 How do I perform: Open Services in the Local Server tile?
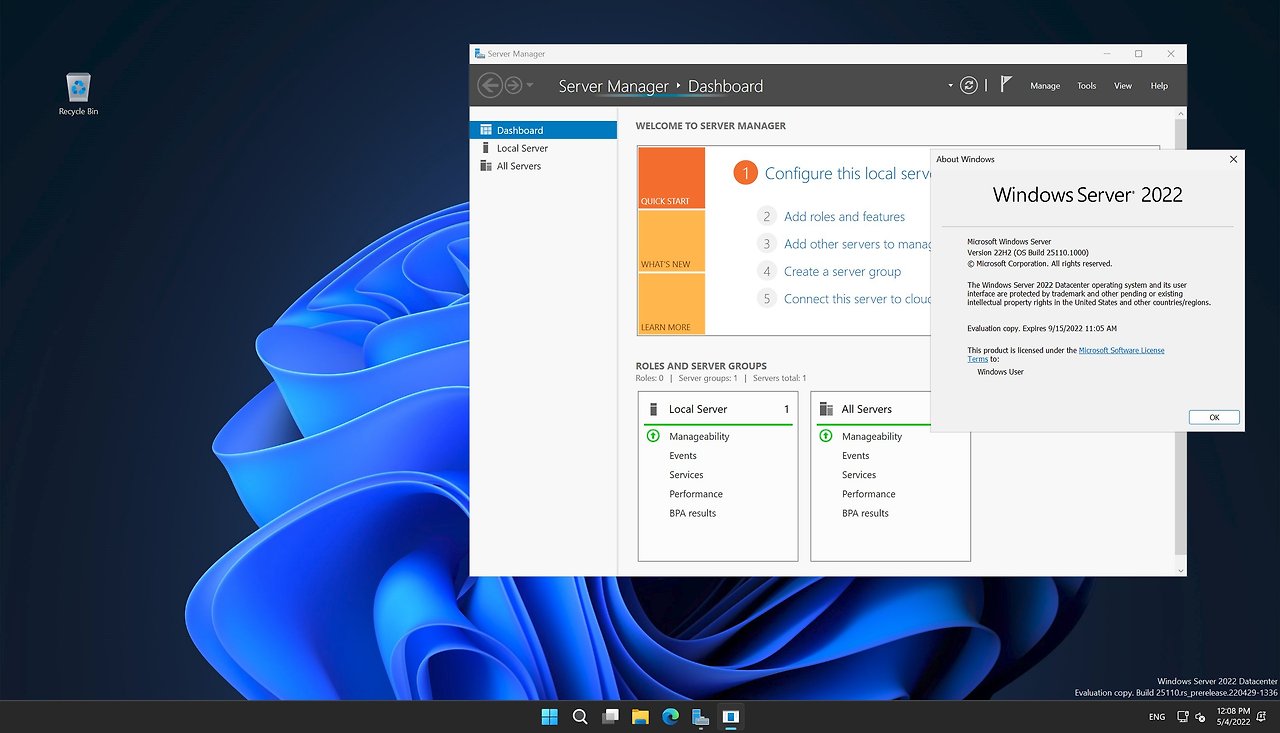pos(686,475)
